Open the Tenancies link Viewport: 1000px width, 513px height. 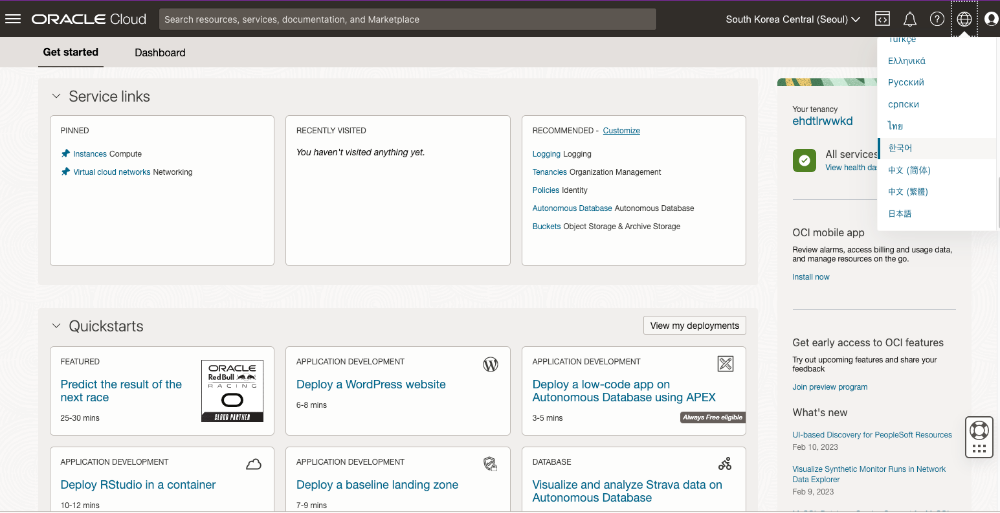point(550,172)
